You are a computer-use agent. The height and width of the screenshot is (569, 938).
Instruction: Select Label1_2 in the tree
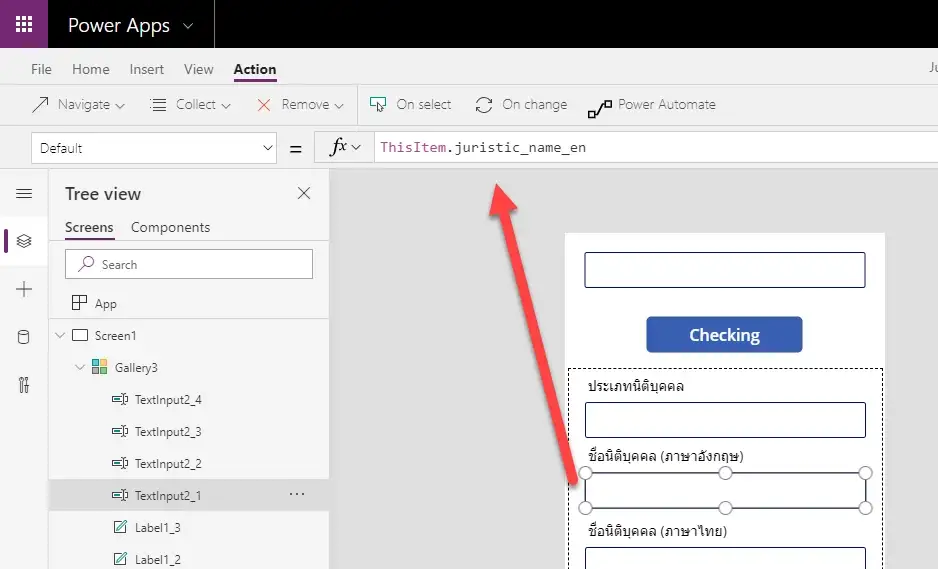[x=157, y=559]
